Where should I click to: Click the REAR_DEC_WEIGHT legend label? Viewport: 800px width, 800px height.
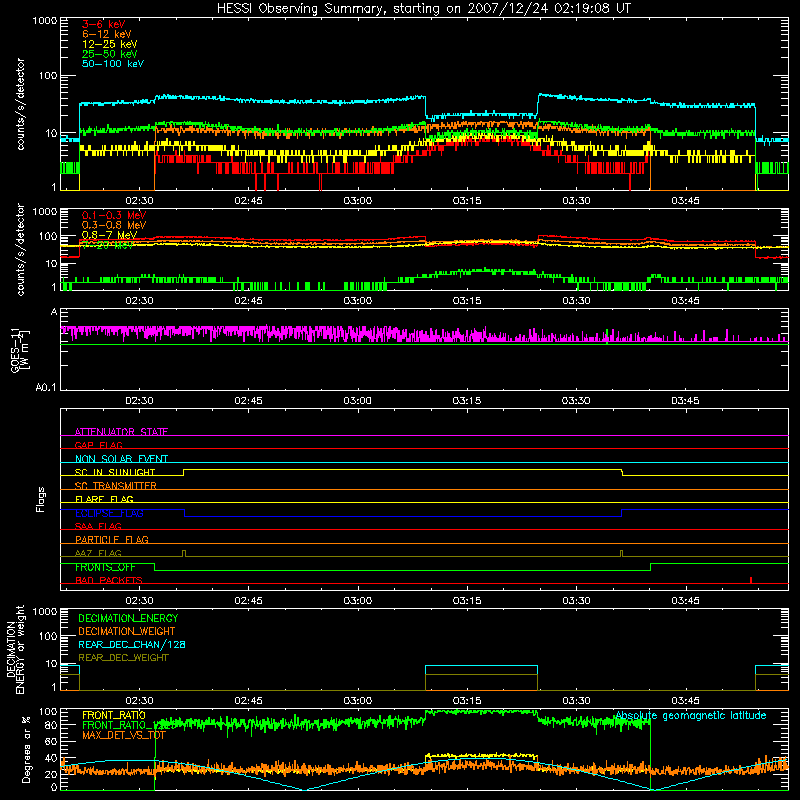tap(123, 658)
